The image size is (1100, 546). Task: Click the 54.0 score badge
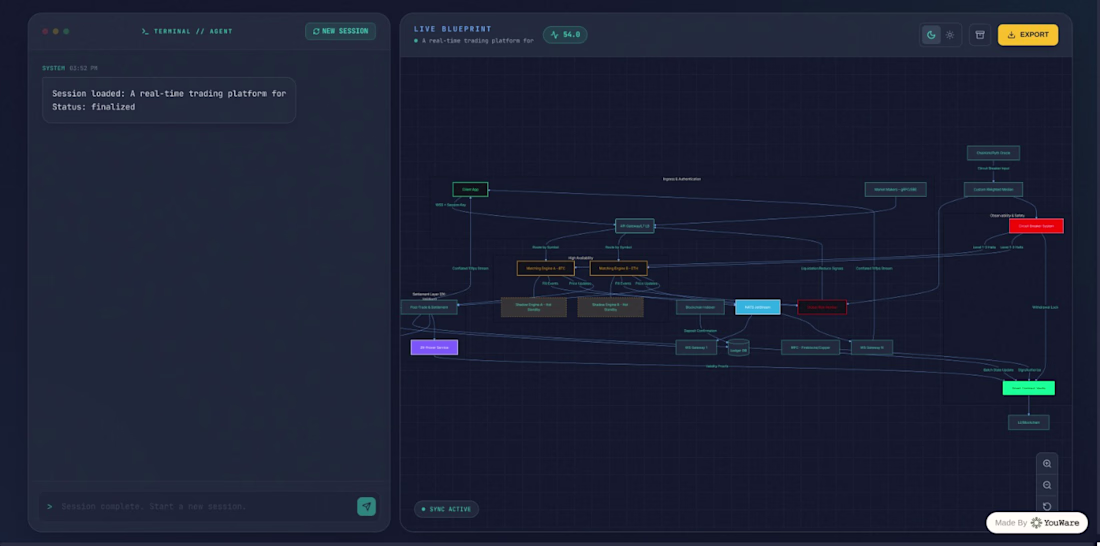565,34
